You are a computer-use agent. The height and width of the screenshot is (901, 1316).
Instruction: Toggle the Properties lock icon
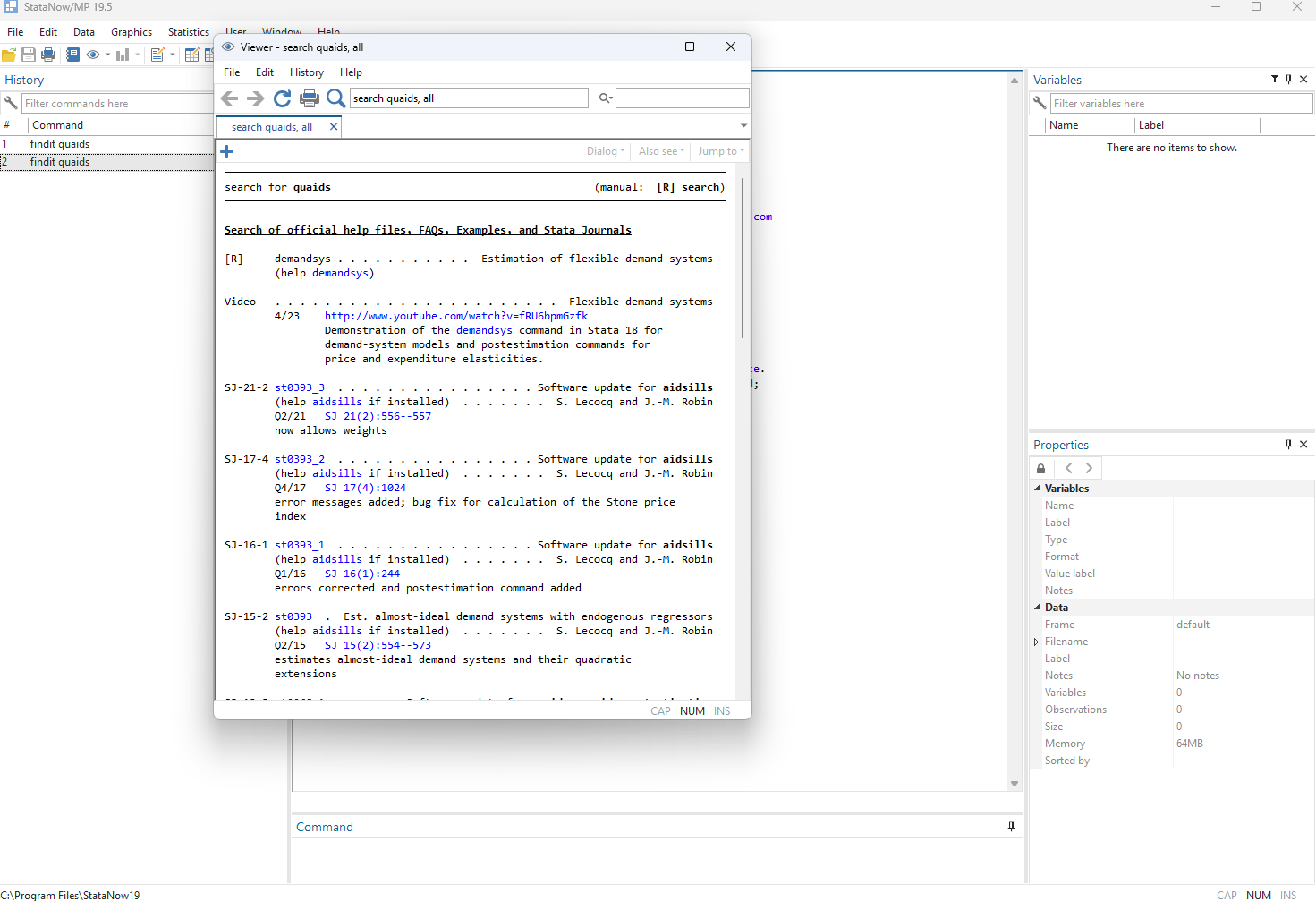[x=1040, y=468]
